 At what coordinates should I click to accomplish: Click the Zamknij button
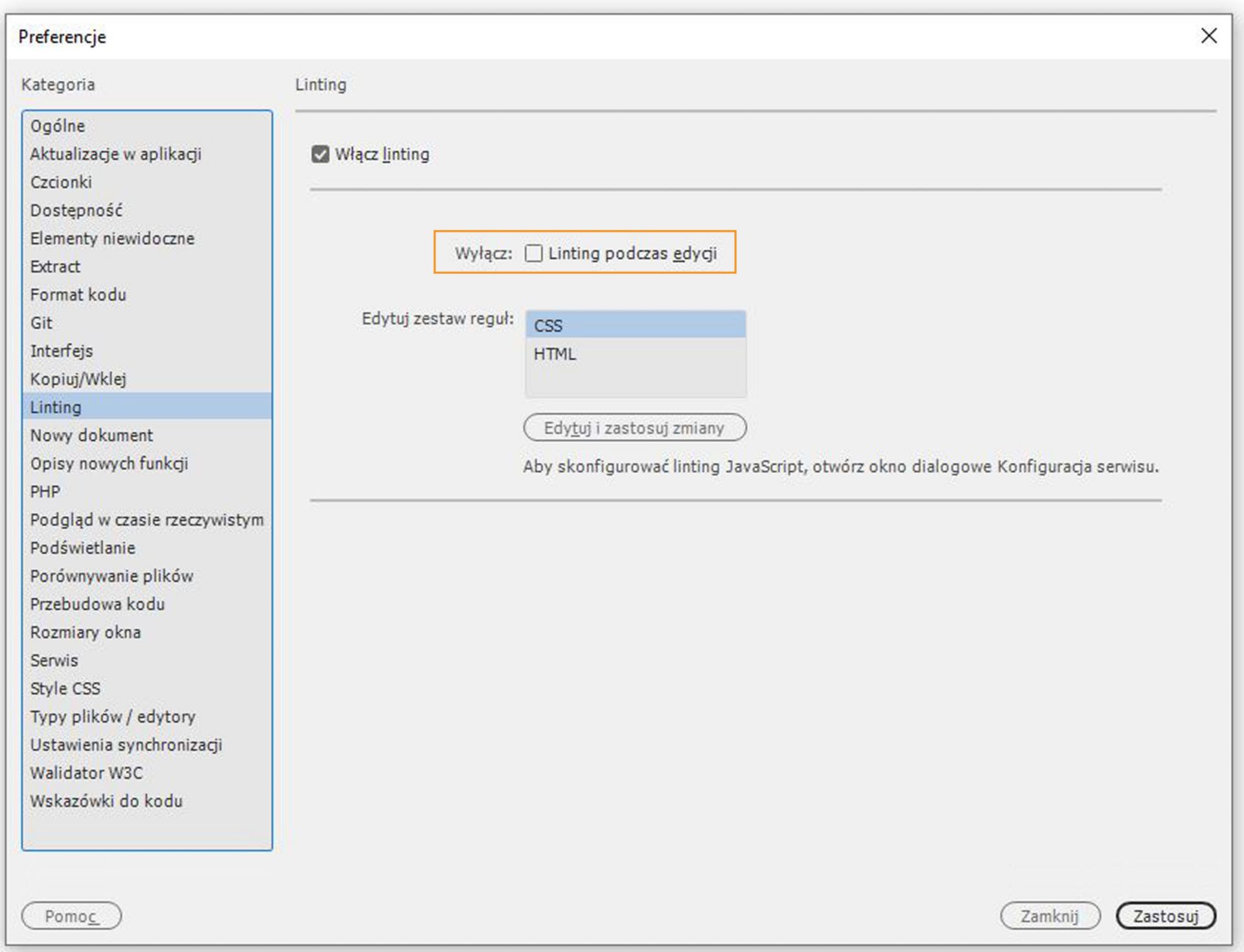coord(1049,916)
